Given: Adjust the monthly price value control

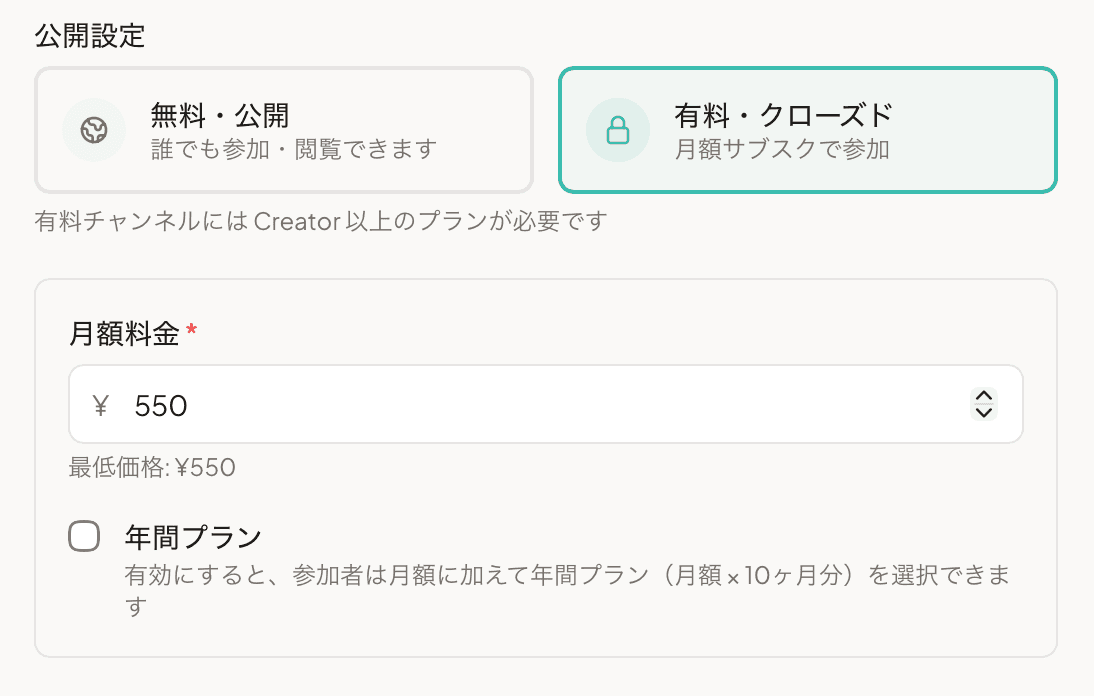Looking at the screenshot, I should click(x=983, y=404).
